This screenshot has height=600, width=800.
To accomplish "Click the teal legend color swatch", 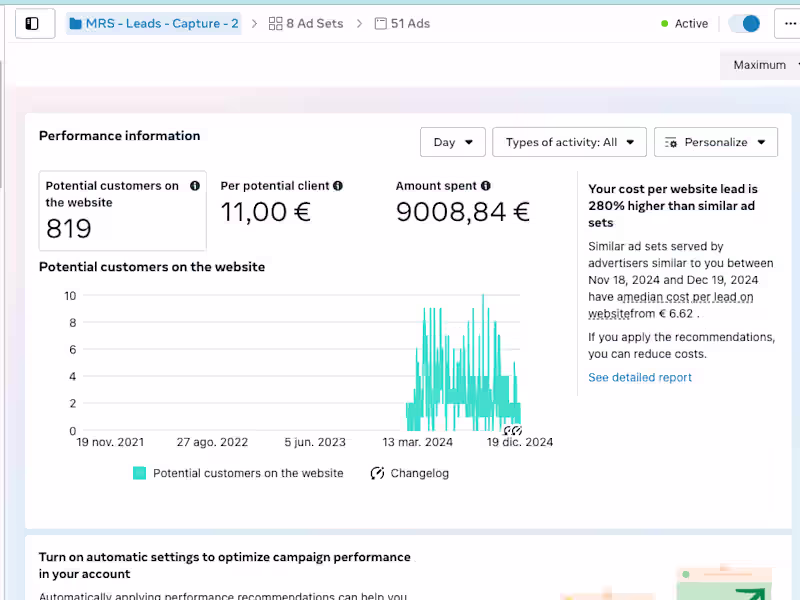I will coord(140,473).
